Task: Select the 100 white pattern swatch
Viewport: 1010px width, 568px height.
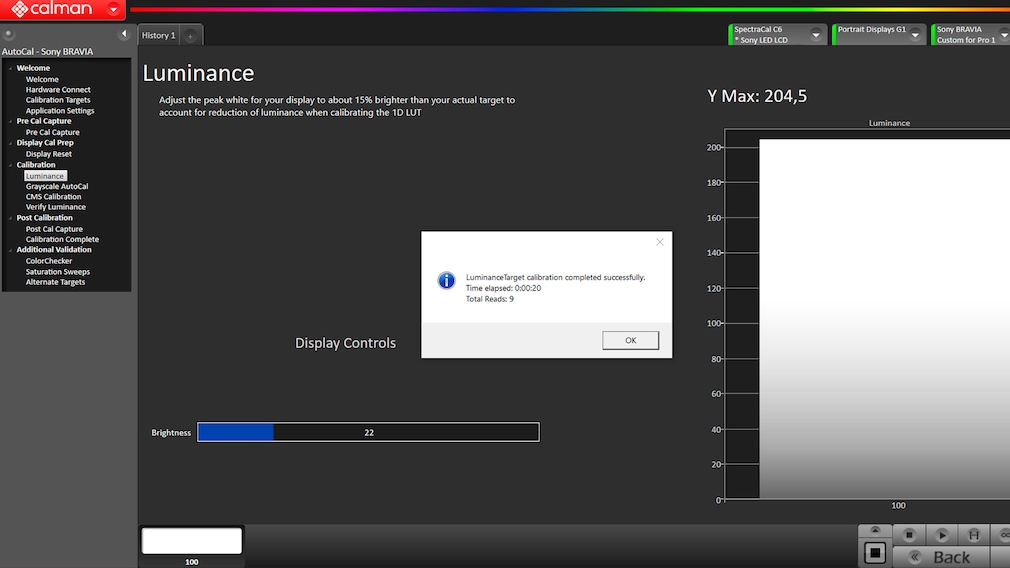Action: (192, 541)
